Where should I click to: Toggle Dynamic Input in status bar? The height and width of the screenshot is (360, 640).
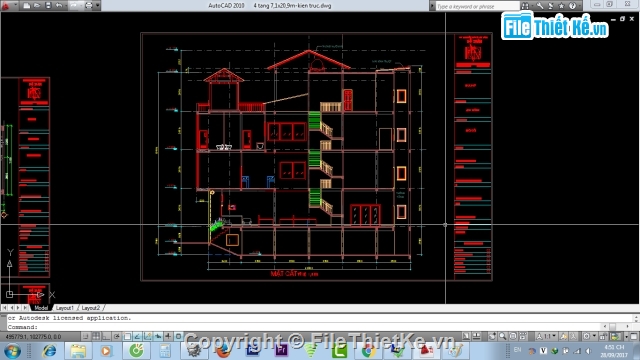point(158,336)
